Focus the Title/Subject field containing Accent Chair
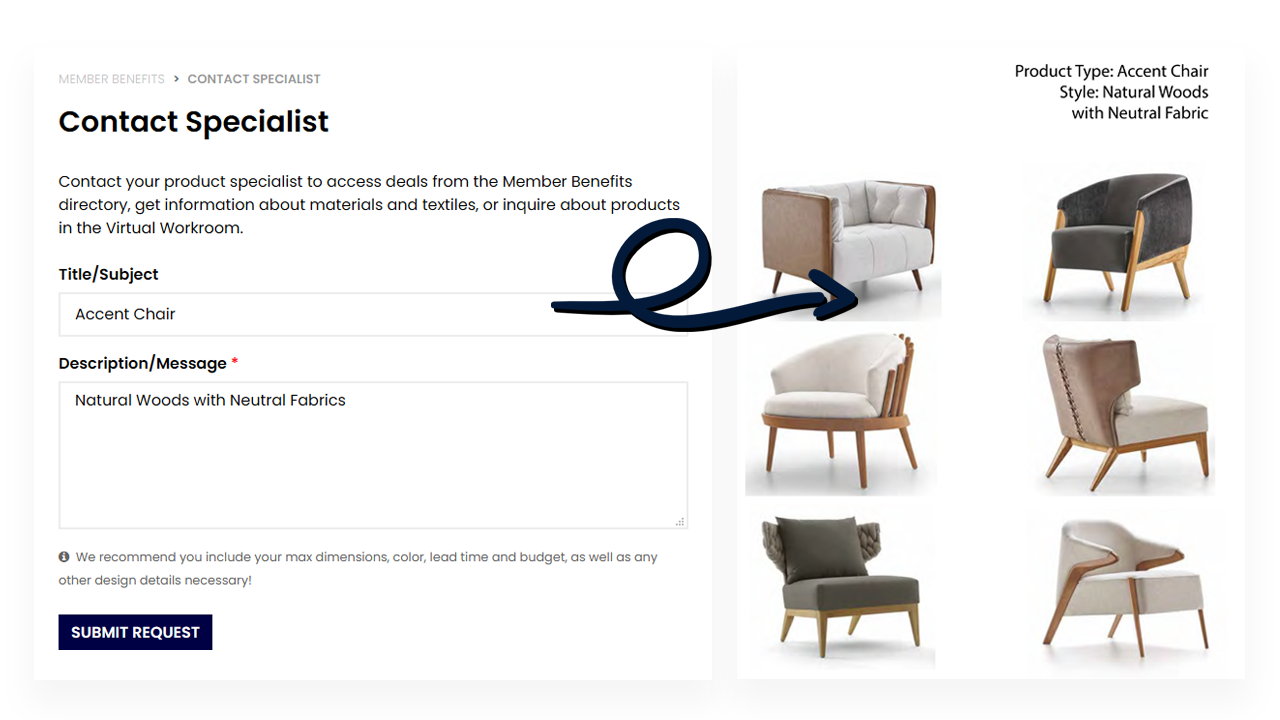This screenshot has height=720, width=1280. (x=373, y=314)
